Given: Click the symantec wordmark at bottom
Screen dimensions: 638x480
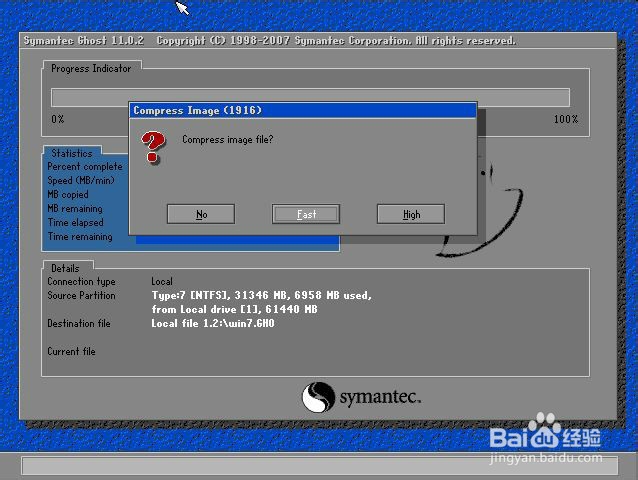Looking at the screenshot, I should point(380,397).
